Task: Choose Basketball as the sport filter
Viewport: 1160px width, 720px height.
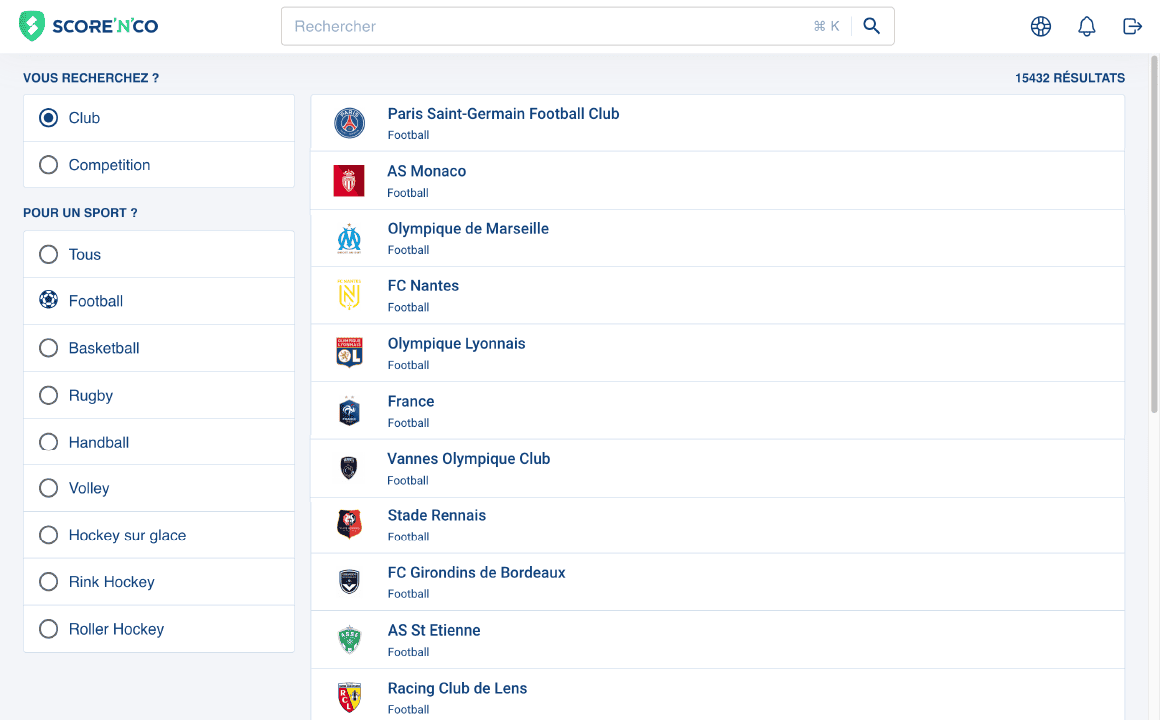Action: (48, 348)
